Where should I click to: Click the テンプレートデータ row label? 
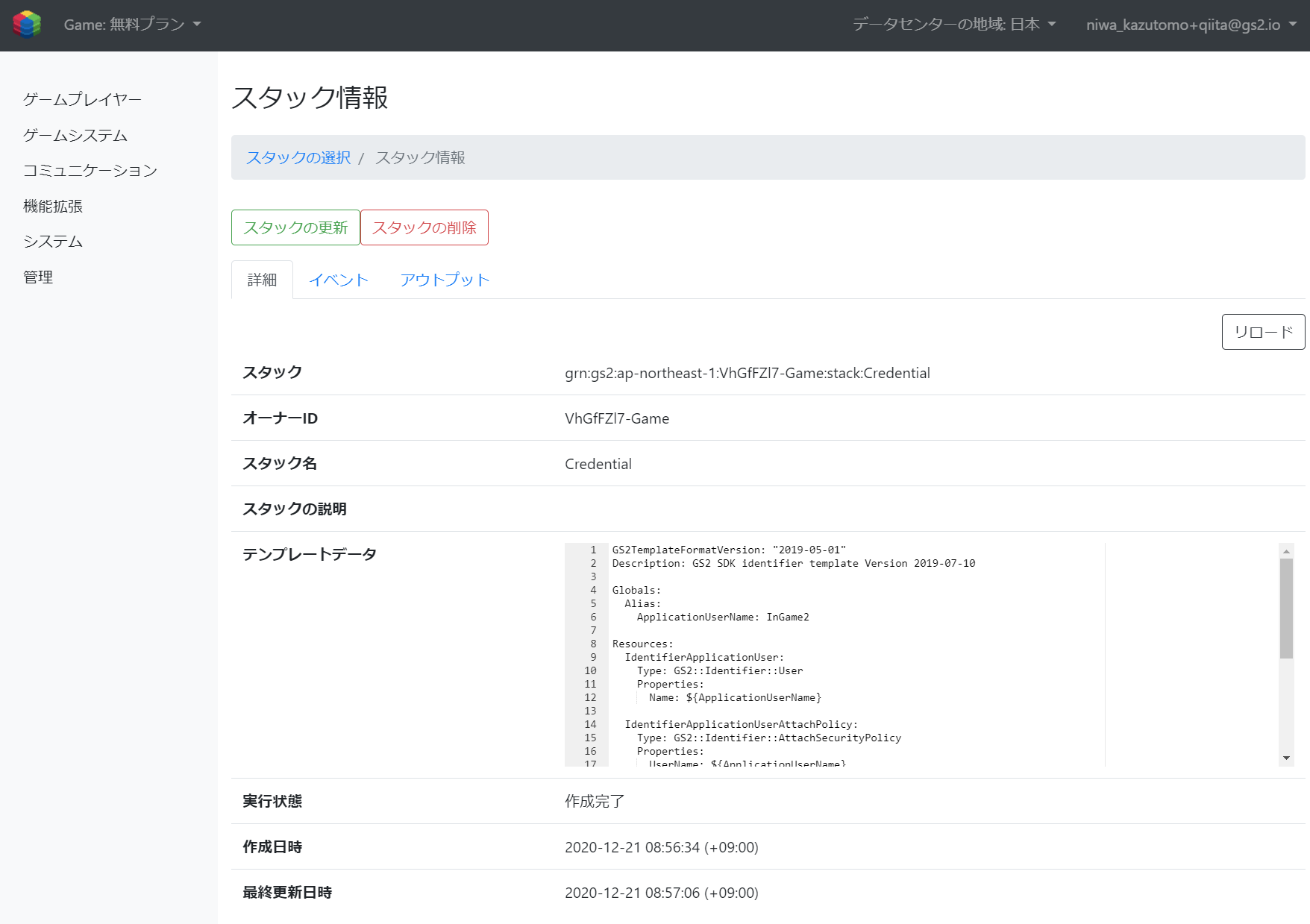(x=310, y=554)
